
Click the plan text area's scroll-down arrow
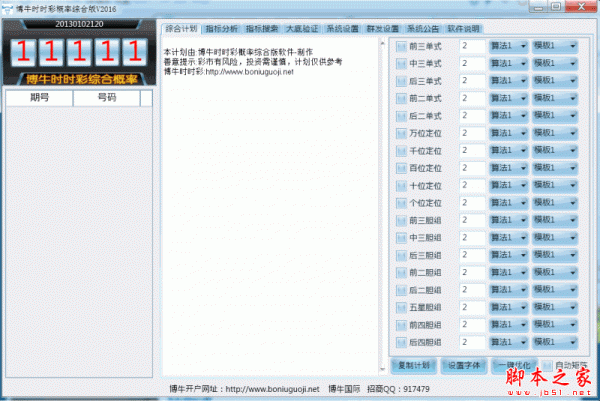pos(382,369)
